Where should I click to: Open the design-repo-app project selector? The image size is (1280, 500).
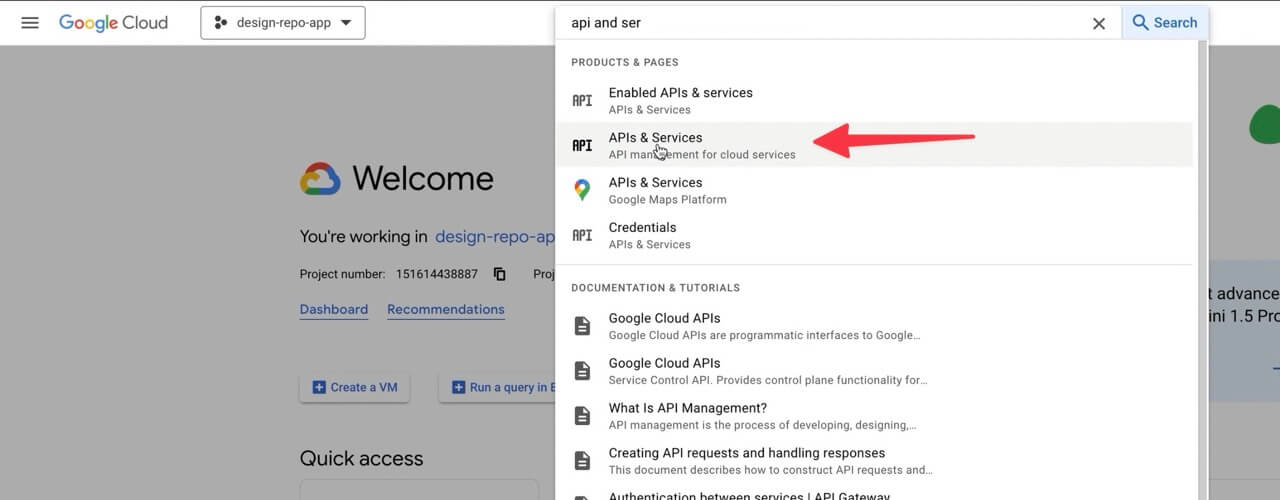[x=283, y=23]
